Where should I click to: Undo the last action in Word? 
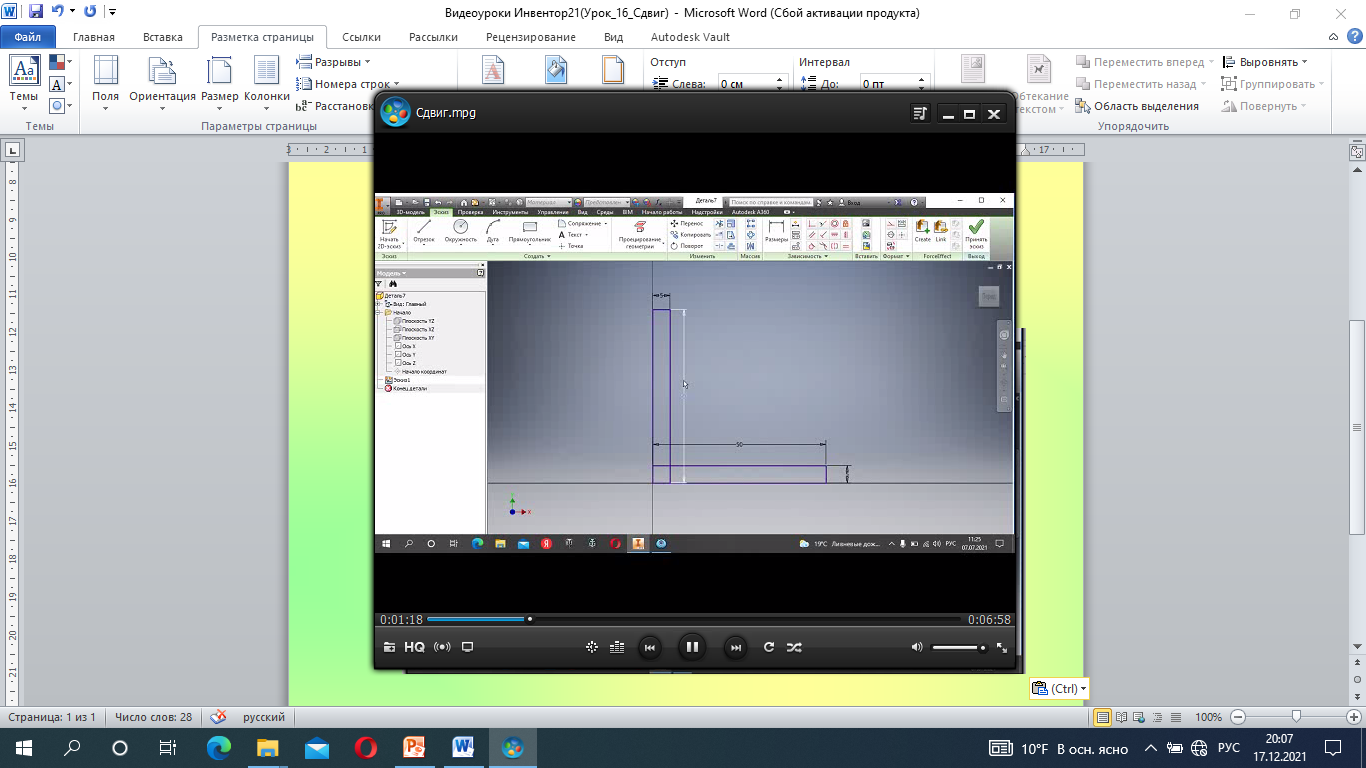coord(57,12)
